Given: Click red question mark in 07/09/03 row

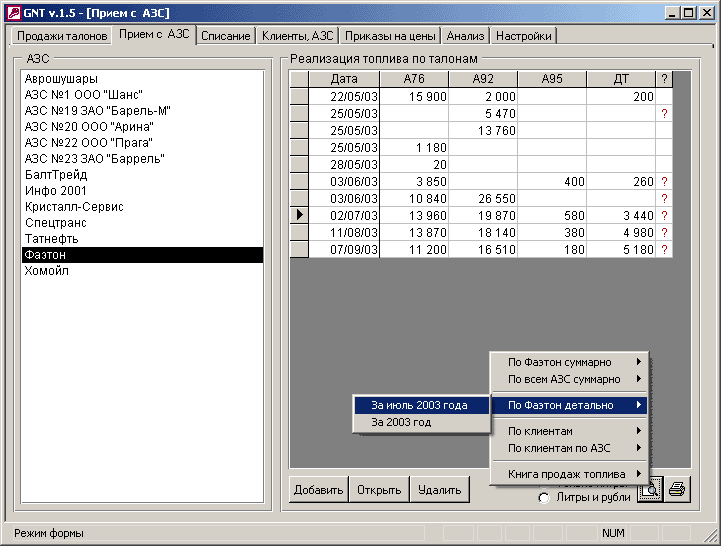Looking at the screenshot, I should tap(664, 249).
